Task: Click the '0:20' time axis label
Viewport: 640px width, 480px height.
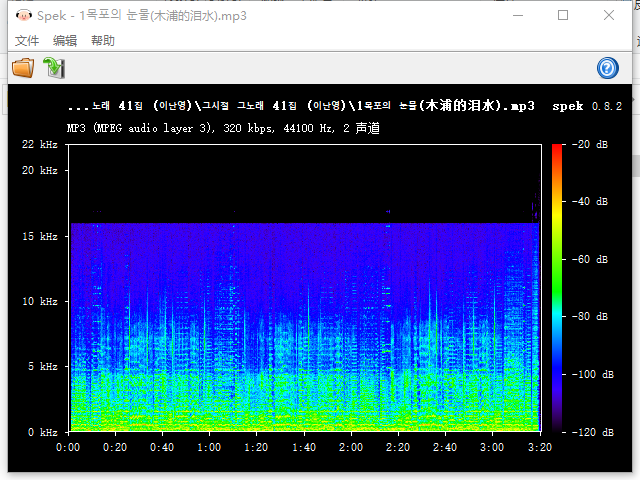Action: coord(115,447)
